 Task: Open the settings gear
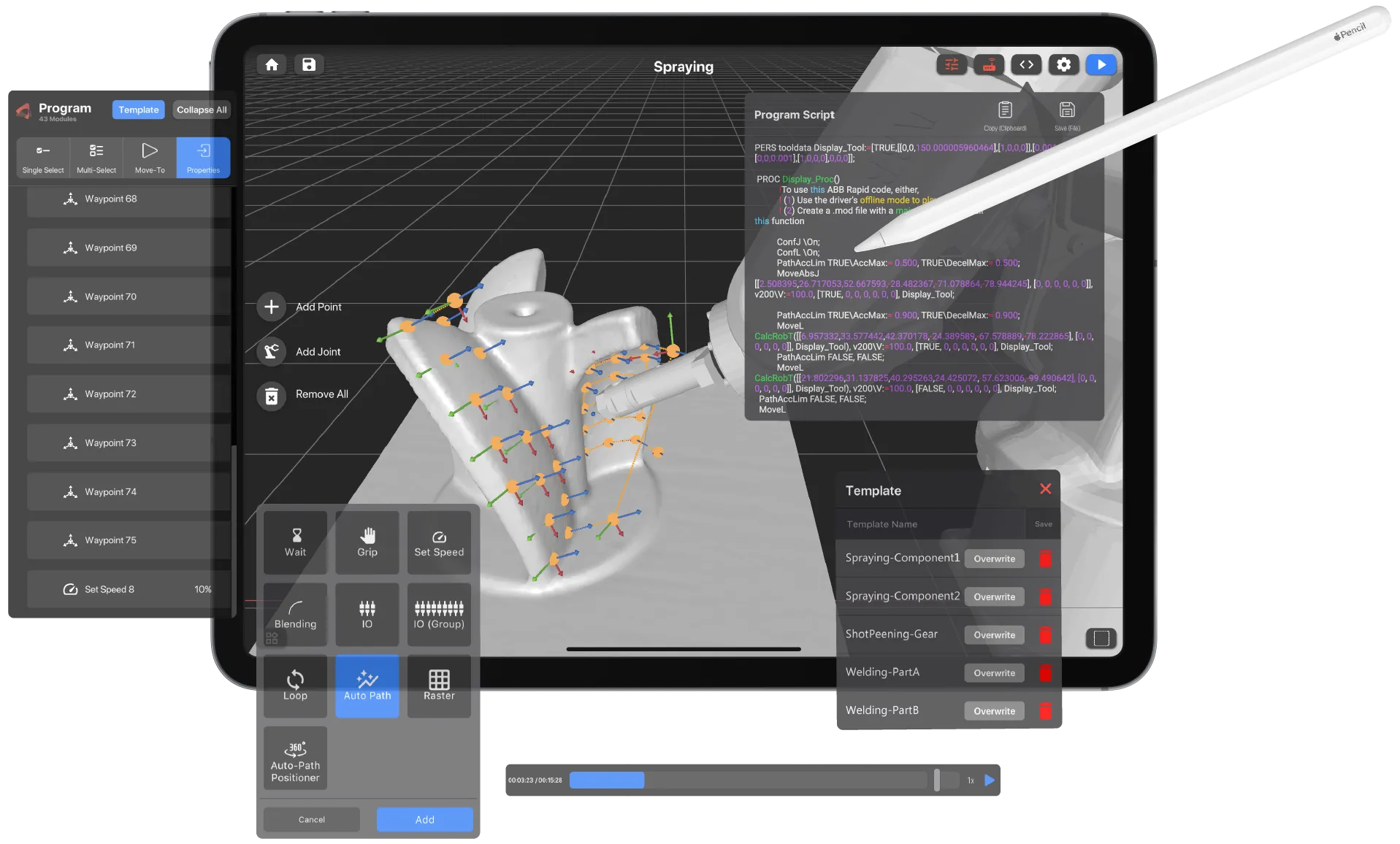point(1064,65)
